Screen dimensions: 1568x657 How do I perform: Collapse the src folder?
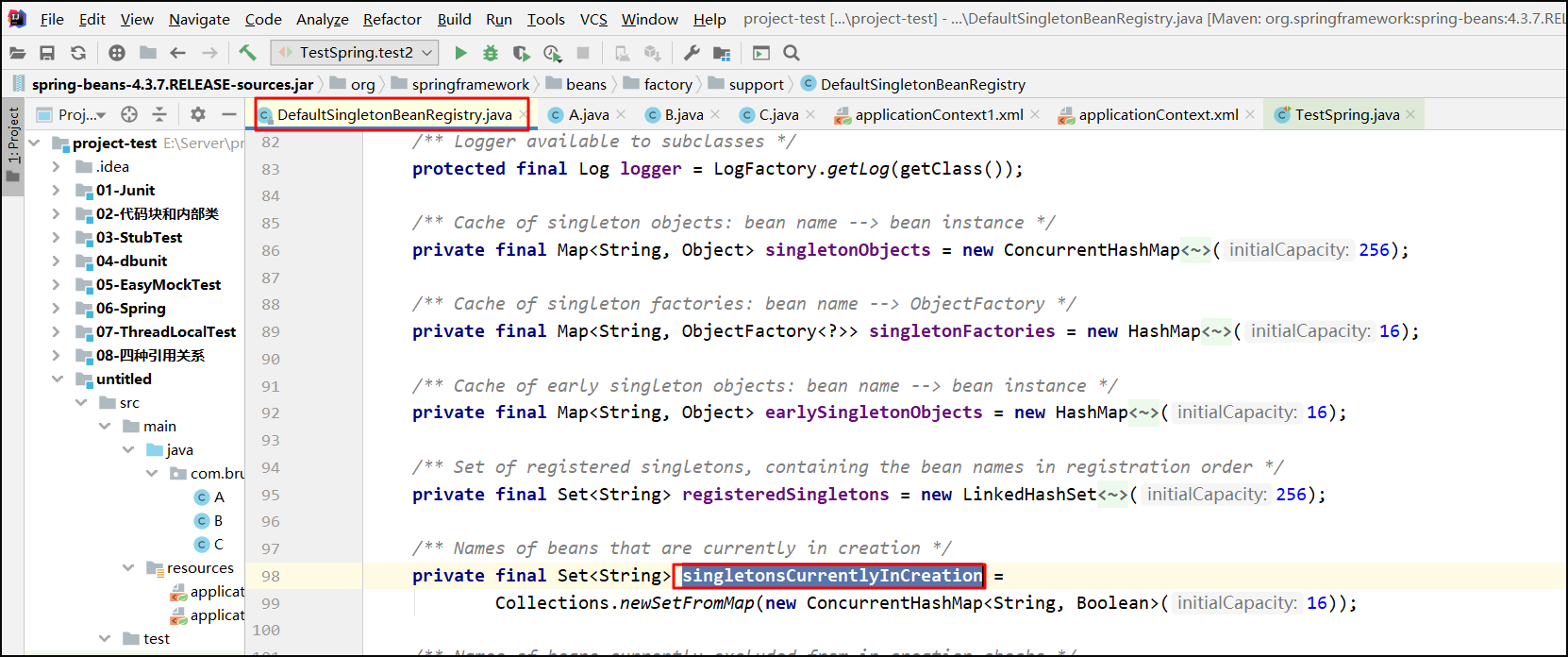pyautogui.click(x=81, y=402)
